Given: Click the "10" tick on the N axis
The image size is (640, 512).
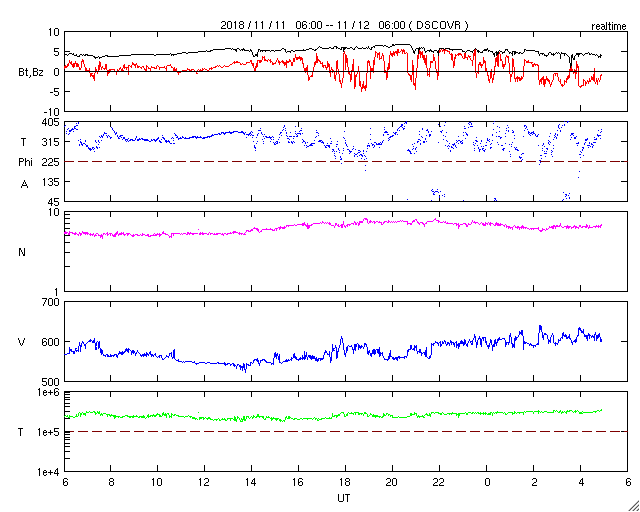Looking at the screenshot, I should pos(55,213).
